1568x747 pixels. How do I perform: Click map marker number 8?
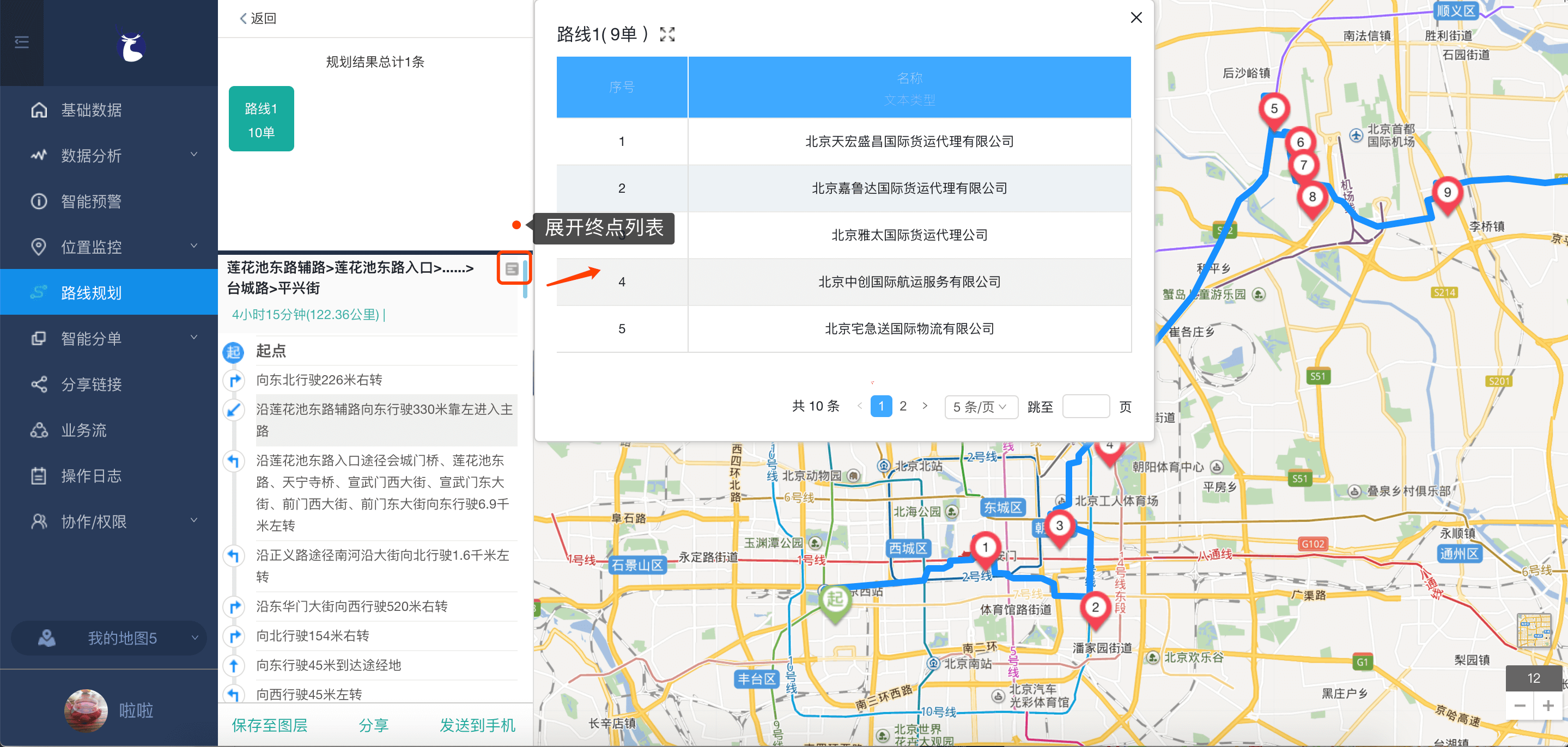(1312, 200)
